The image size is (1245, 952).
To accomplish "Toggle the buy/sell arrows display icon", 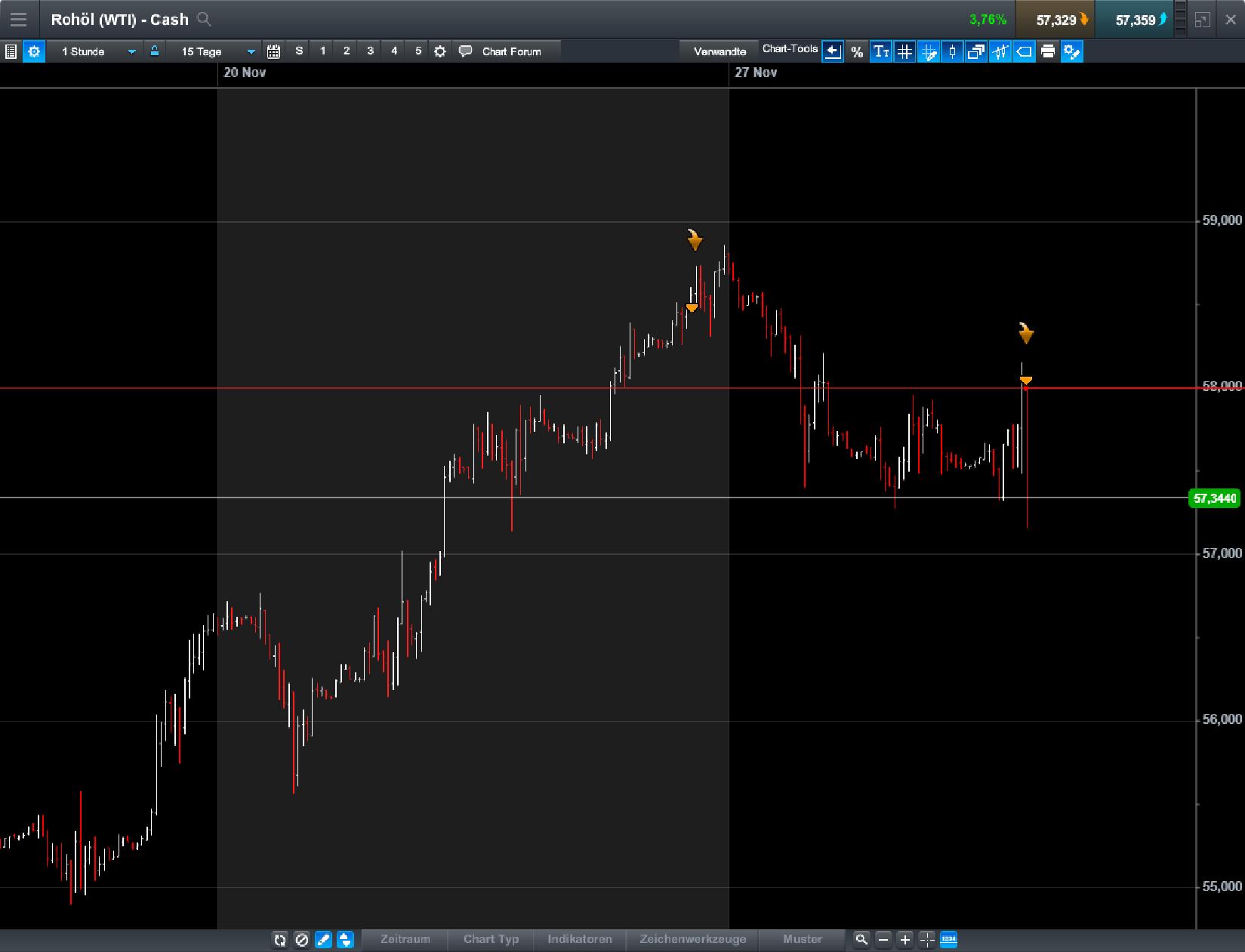I will 345,940.
